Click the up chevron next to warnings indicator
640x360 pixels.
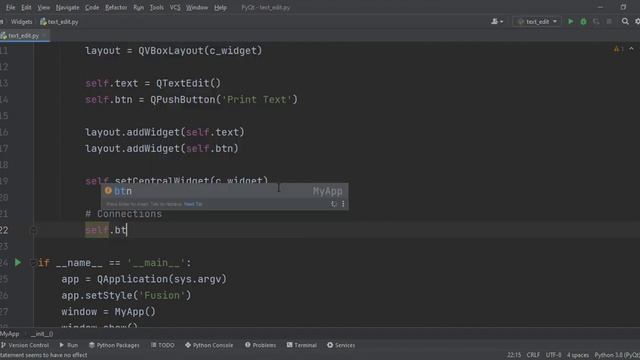(x=631, y=49)
